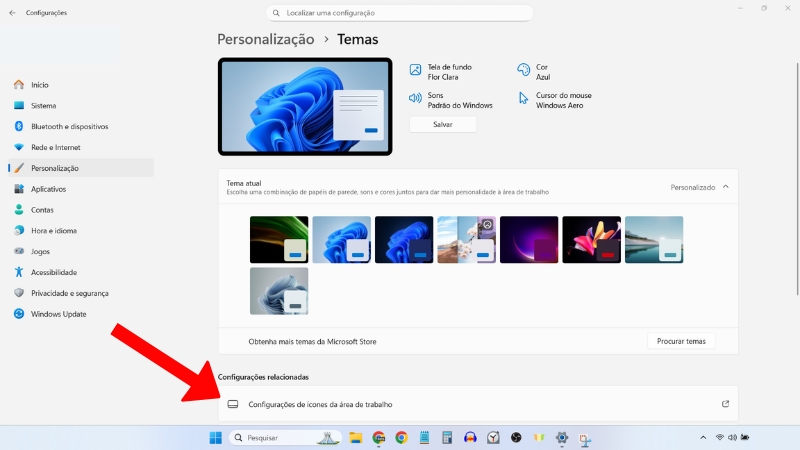This screenshot has height=450, width=800.
Task: Collapse the Tema atual section chevron
Action: click(725, 187)
